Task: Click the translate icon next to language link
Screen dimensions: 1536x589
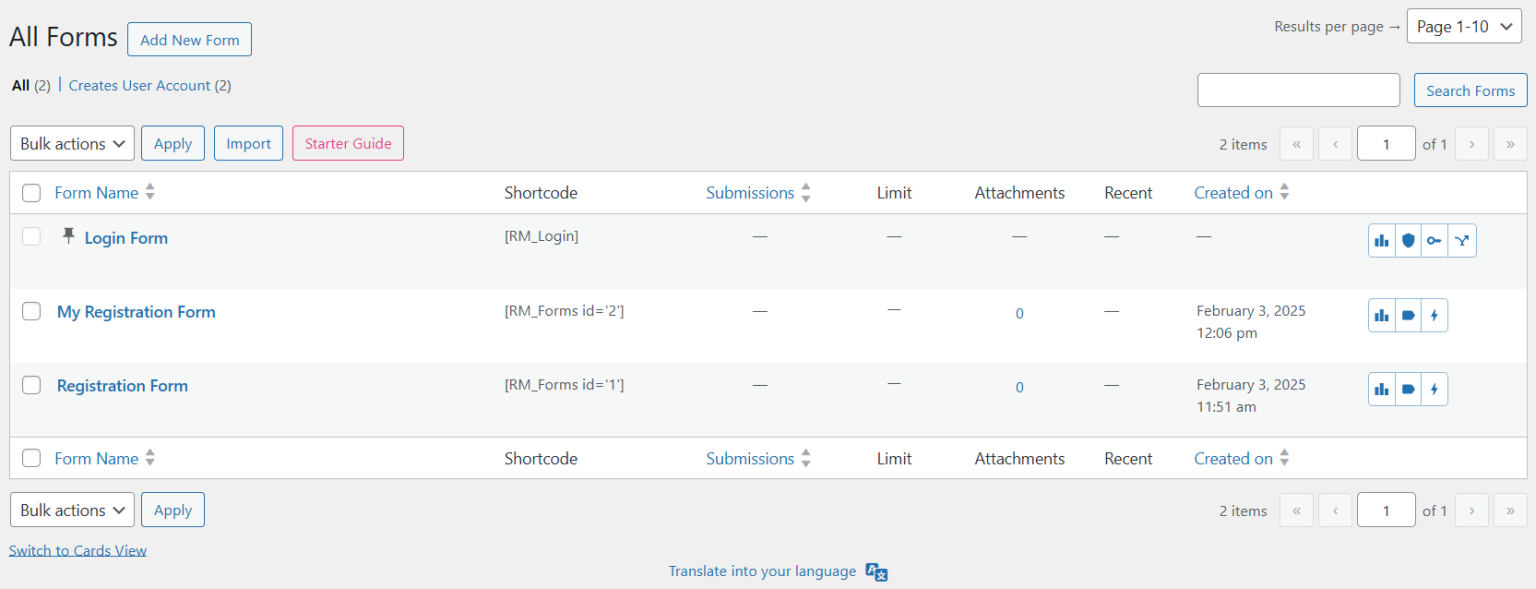Action: (875, 571)
